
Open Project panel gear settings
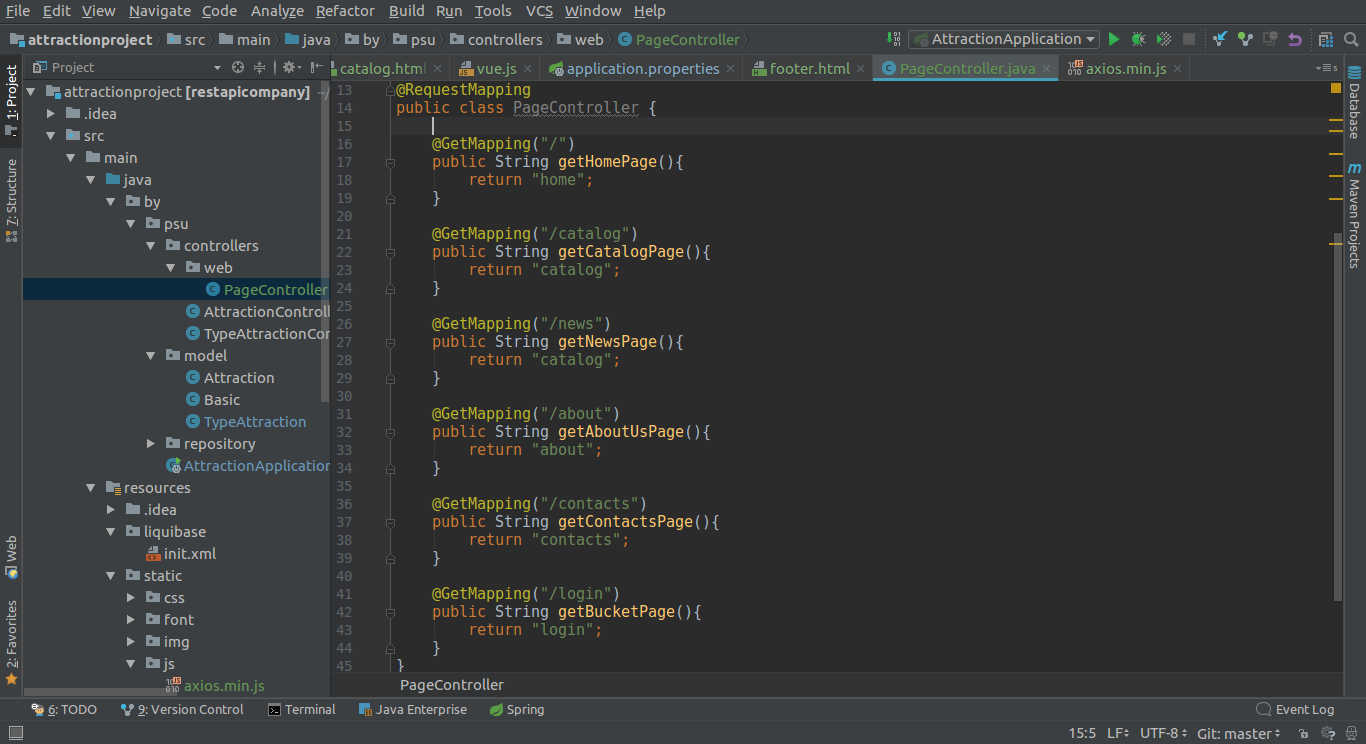pyautogui.click(x=289, y=68)
